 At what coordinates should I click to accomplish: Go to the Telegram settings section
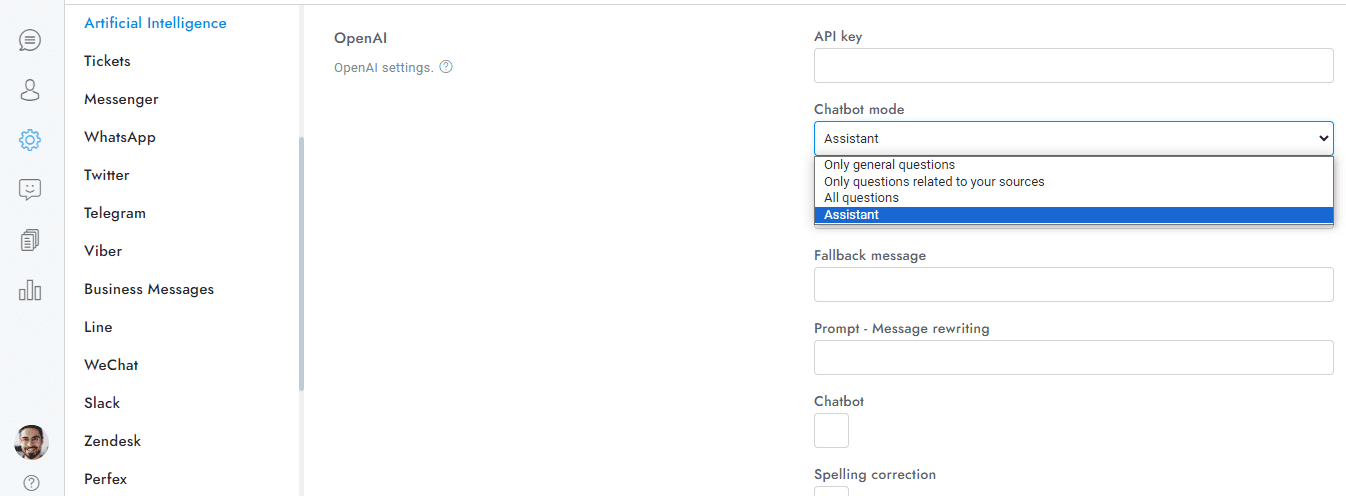(x=115, y=213)
